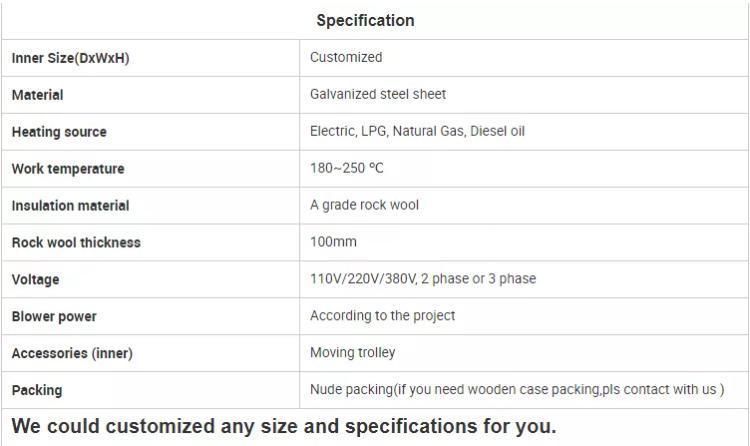Image resolution: width=750 pixels, height=446 pixels.
Task: Select the Rock wool thickness label
Action: 76,243
